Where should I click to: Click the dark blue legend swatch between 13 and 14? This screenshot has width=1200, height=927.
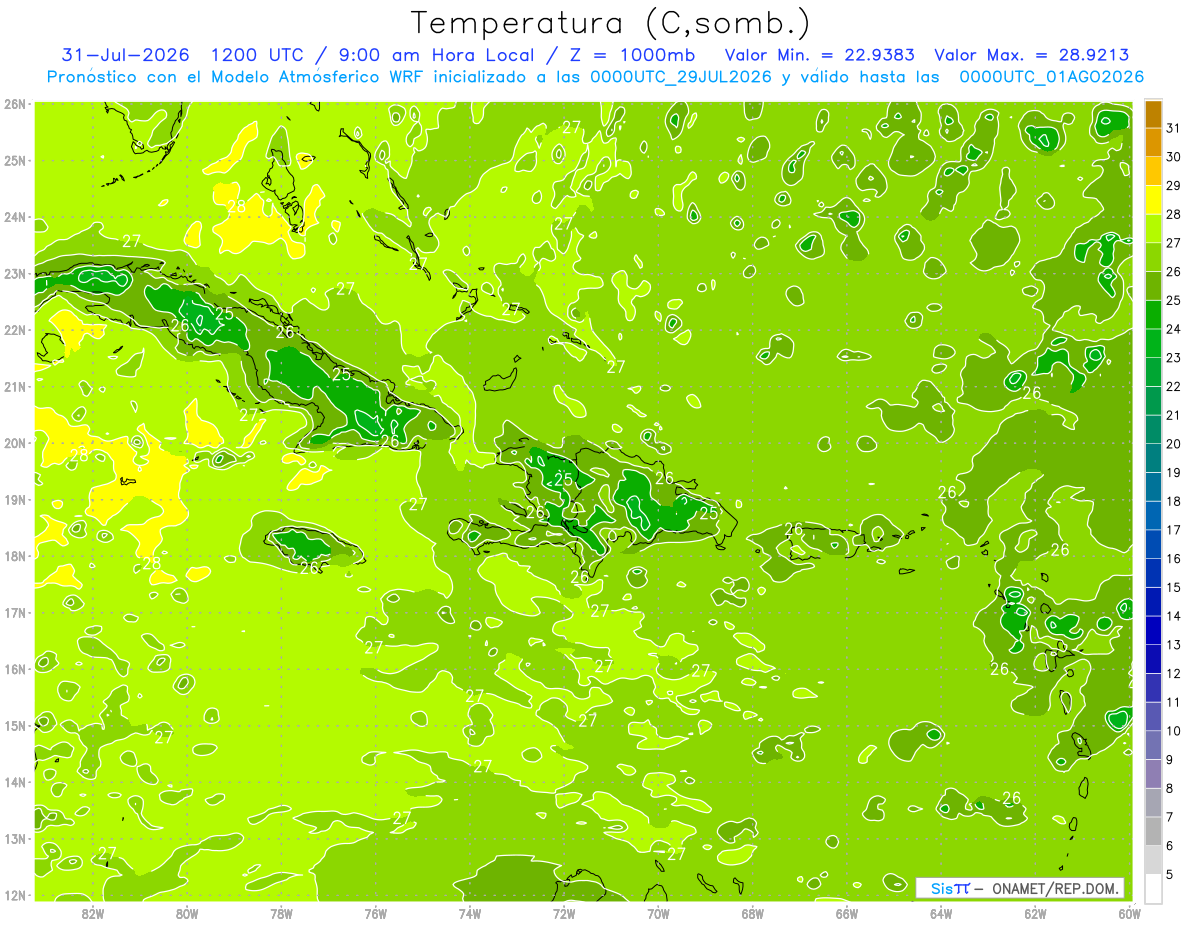(1153, 630)
